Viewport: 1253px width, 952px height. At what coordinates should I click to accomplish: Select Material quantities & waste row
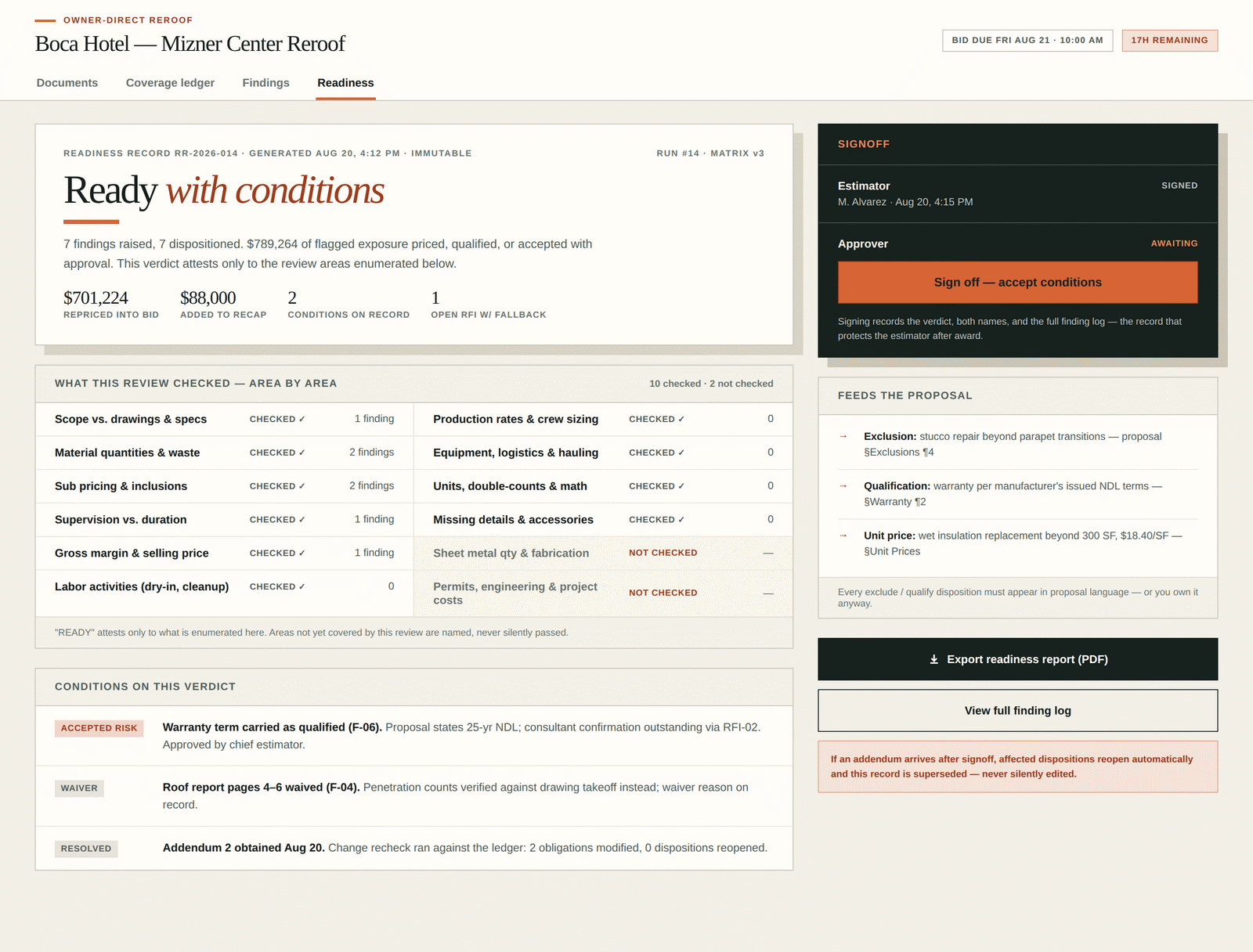coord(225,453)
